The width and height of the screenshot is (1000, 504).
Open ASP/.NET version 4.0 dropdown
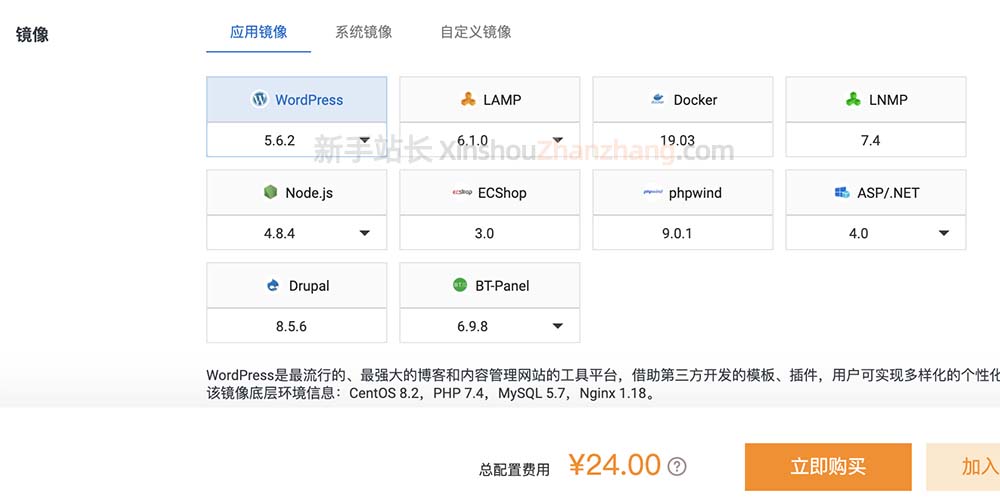[944, 234]
